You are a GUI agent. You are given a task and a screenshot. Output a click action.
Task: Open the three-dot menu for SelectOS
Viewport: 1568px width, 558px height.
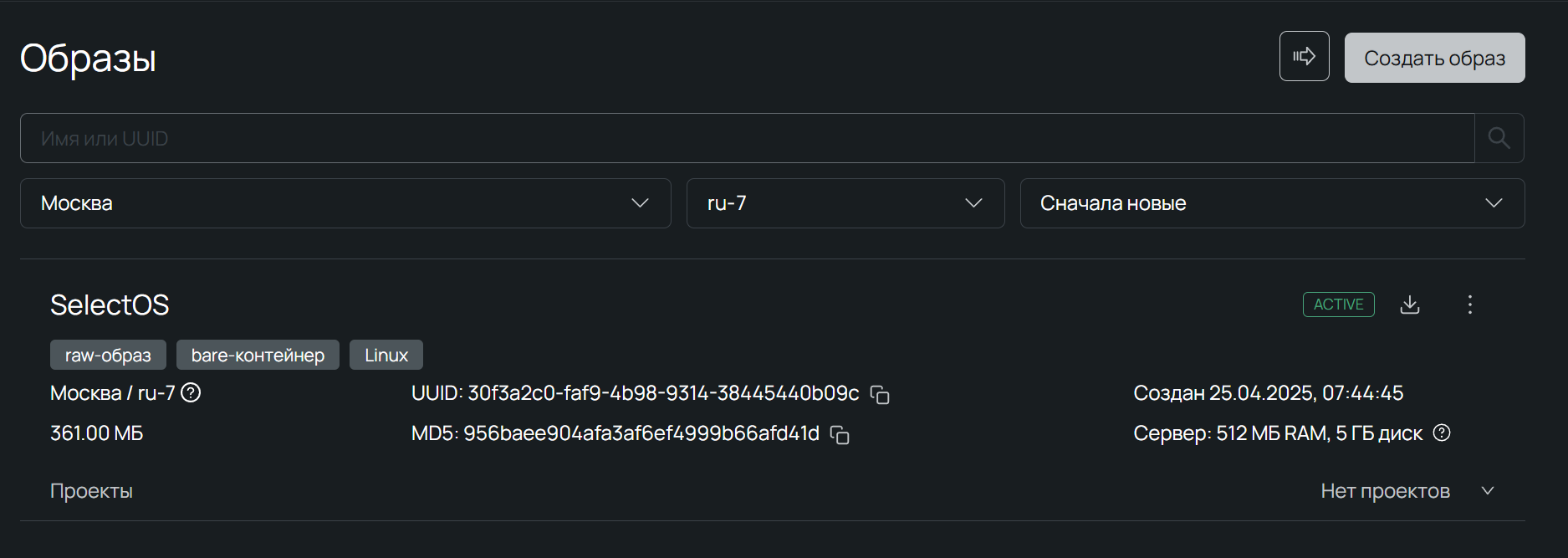[1469, 305]
